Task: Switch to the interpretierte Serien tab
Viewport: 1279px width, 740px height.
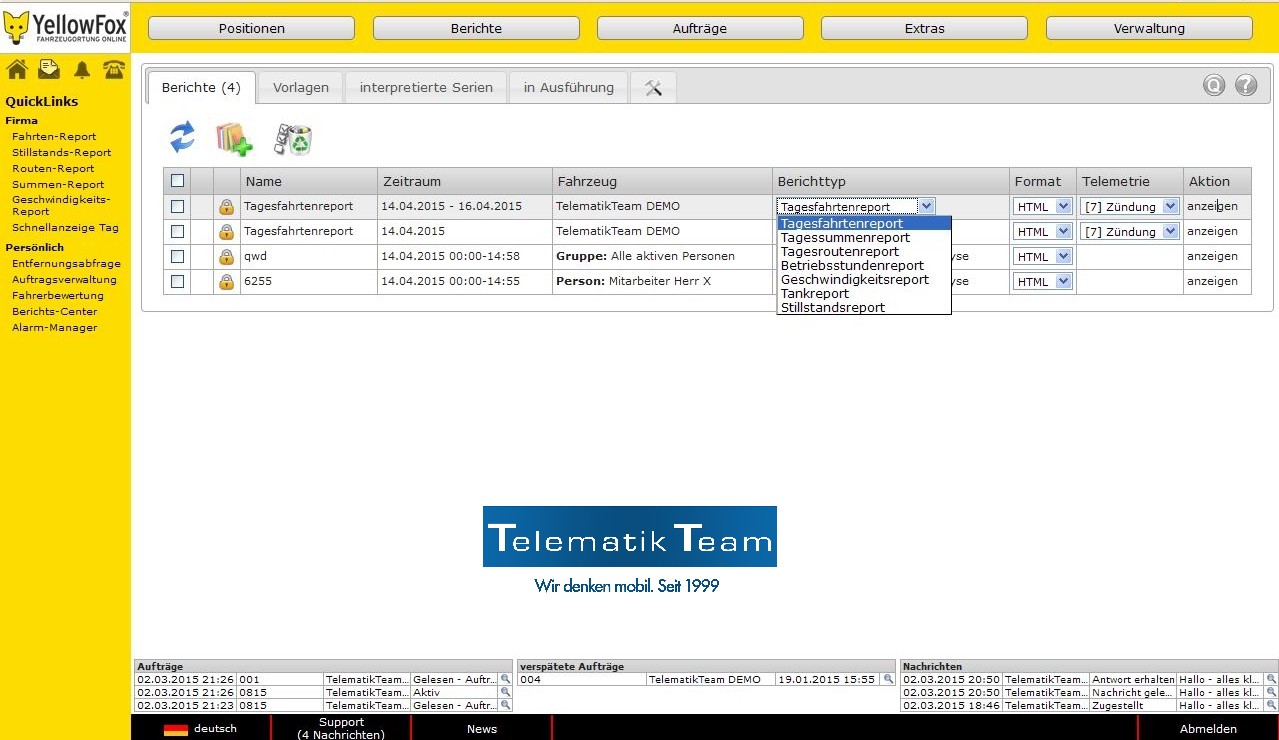Action: [426, 88]
